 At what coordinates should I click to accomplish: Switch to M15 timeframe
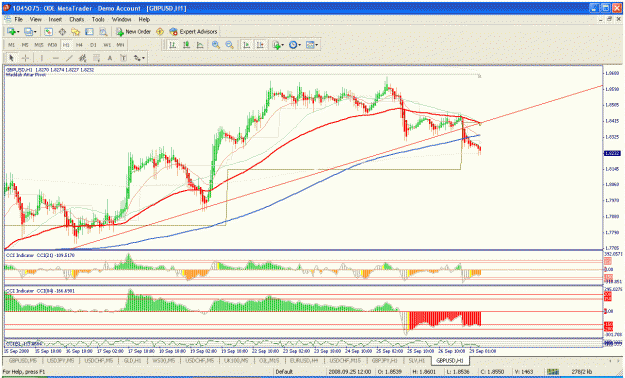coord(39,45)
